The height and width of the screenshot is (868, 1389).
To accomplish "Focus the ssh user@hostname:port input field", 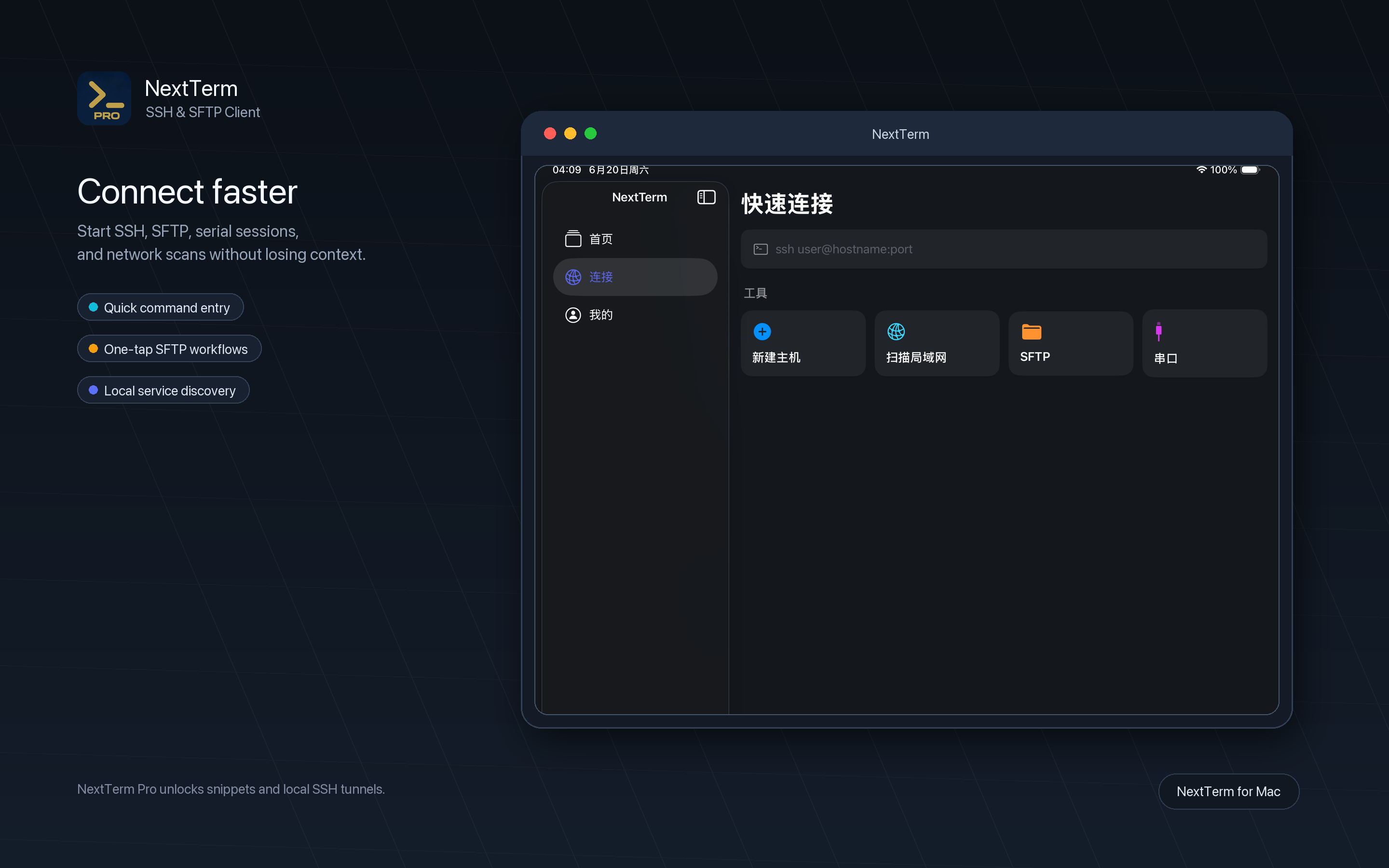I will 1003,249.
